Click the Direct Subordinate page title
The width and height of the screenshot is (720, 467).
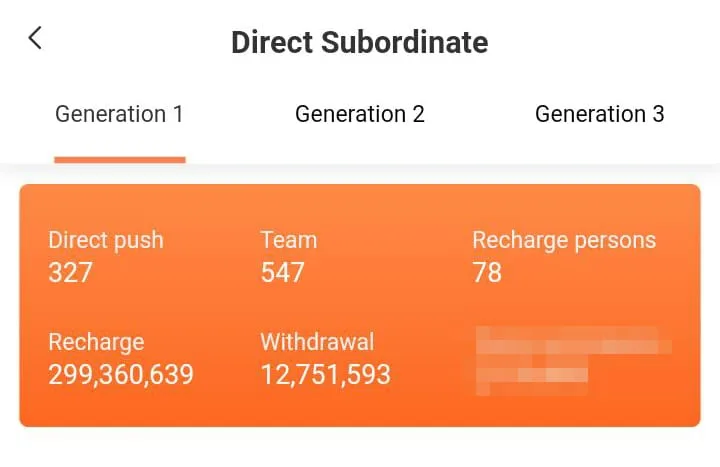point(360,42)
